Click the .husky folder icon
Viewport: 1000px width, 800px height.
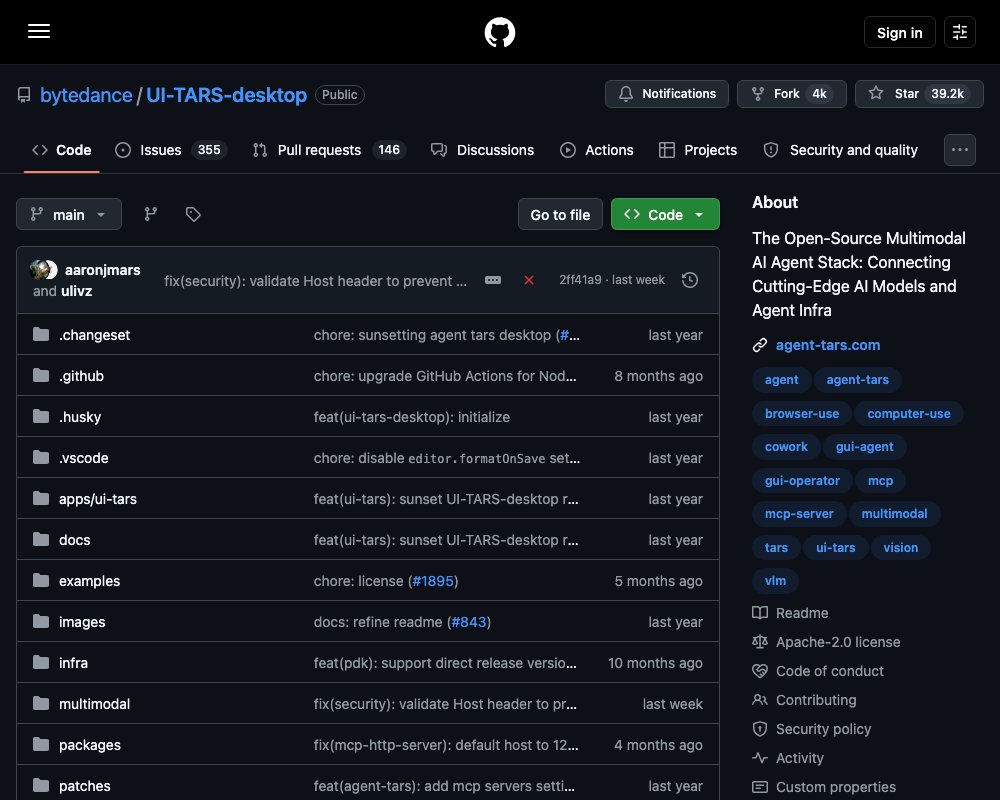(x=41, y=416)
